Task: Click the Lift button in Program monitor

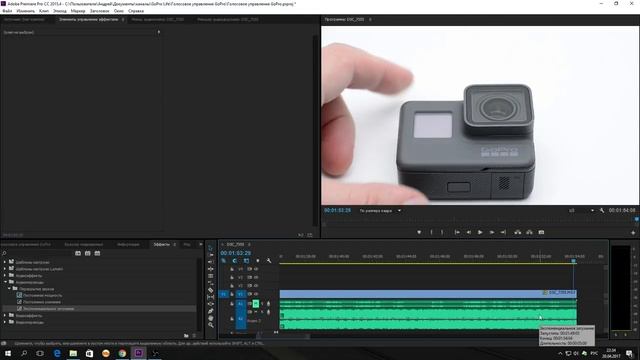Action: (518, 232)
